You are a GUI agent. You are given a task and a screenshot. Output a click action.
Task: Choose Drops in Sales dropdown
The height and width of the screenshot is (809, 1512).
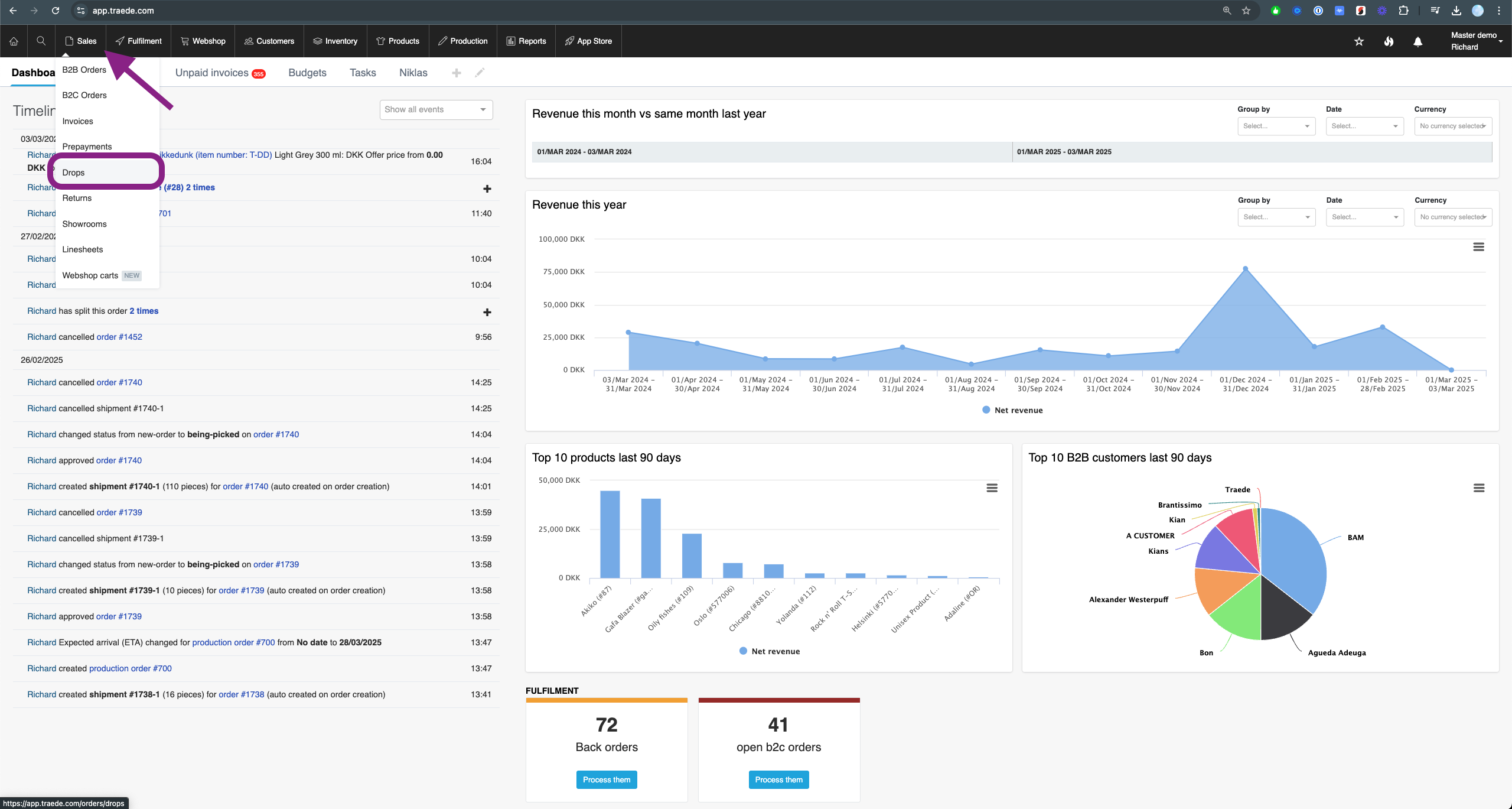(107, 173)
